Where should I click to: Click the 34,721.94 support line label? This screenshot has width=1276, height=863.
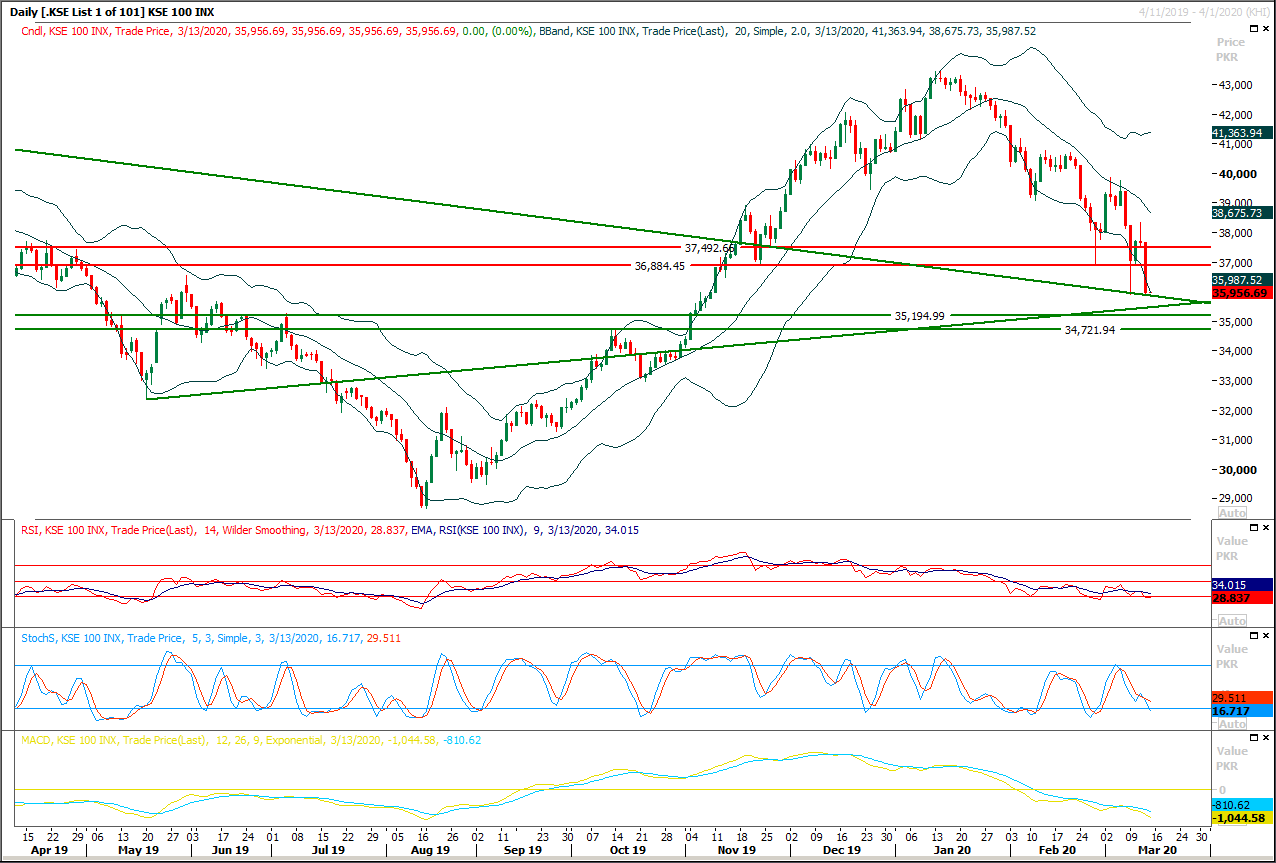[1089, 329]
